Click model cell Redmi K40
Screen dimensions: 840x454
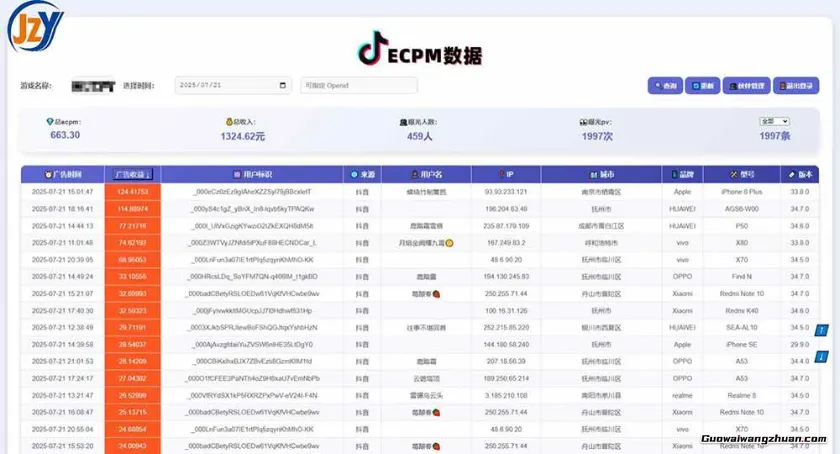click(741, 311)
